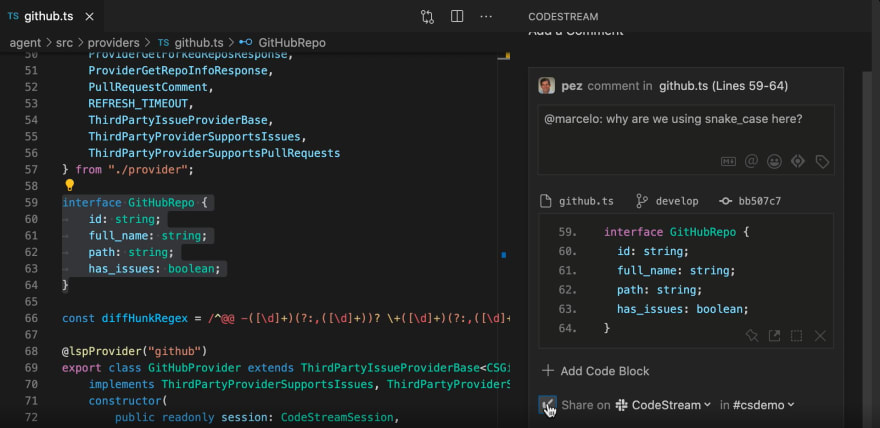880x428 pixels.
Task: Open code block in editor icon
Action: [774, 335]
